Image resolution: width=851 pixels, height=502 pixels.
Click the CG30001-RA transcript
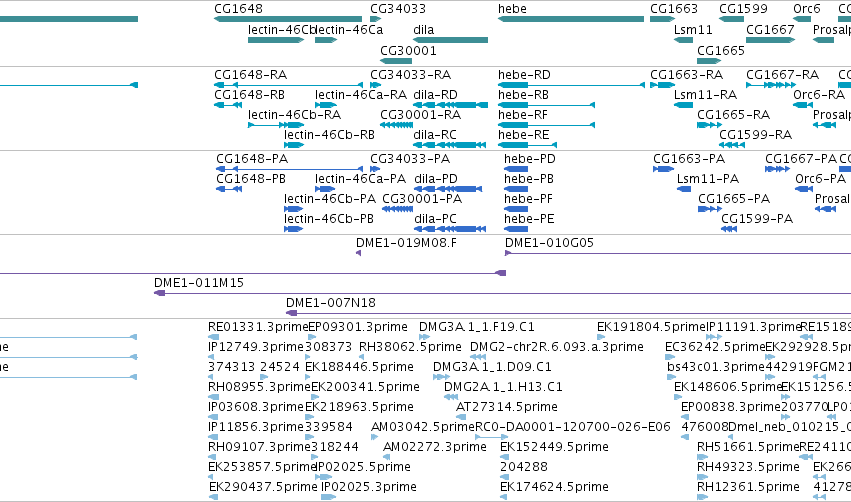[396, 125]
